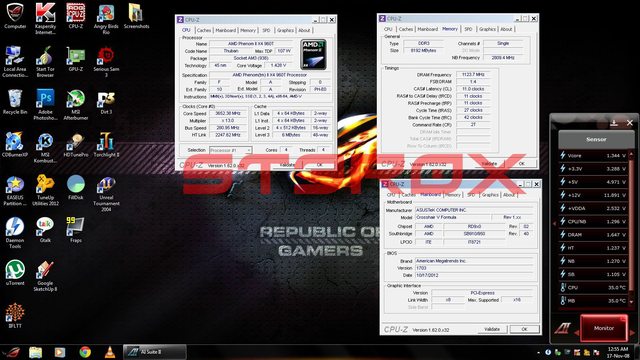
Task: Launch Kaspersky Internet Security desktop shortcut
Action: [45, 18]
